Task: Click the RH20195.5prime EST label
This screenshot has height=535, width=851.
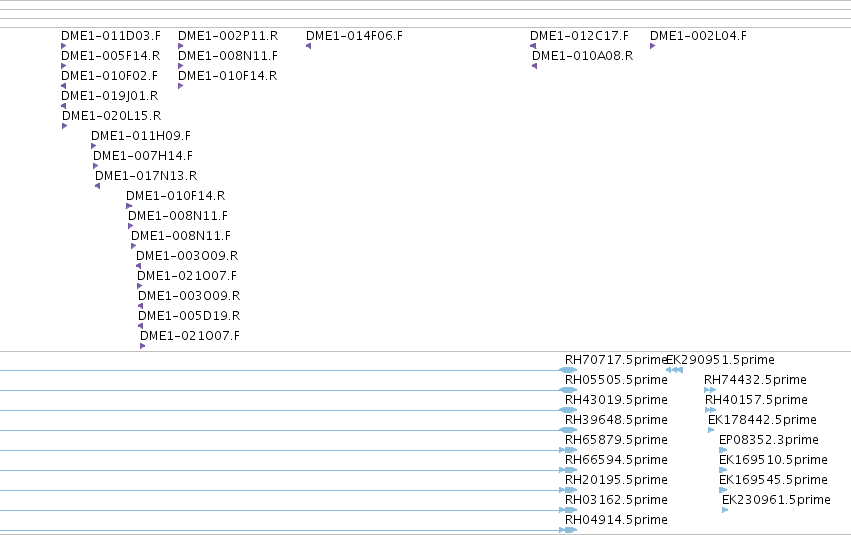Action: (616, 480)
